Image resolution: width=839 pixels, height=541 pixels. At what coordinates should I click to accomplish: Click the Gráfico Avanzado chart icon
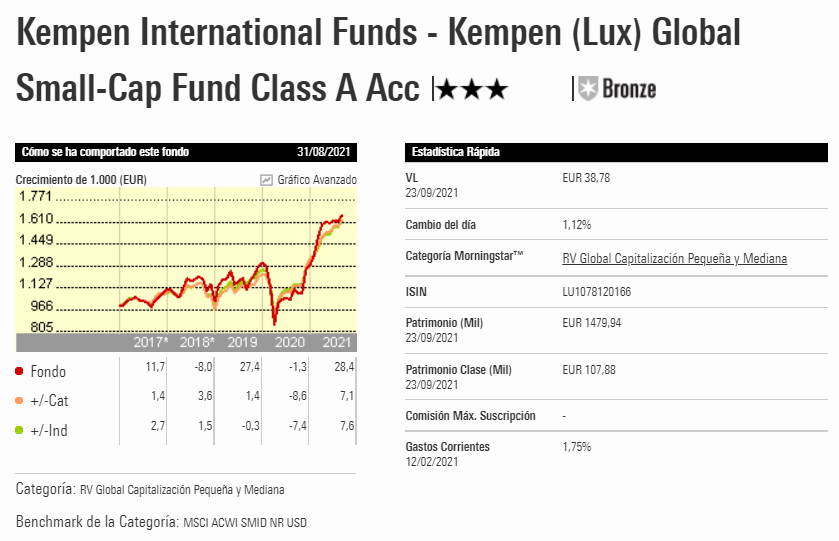click(x=266, y=180)
